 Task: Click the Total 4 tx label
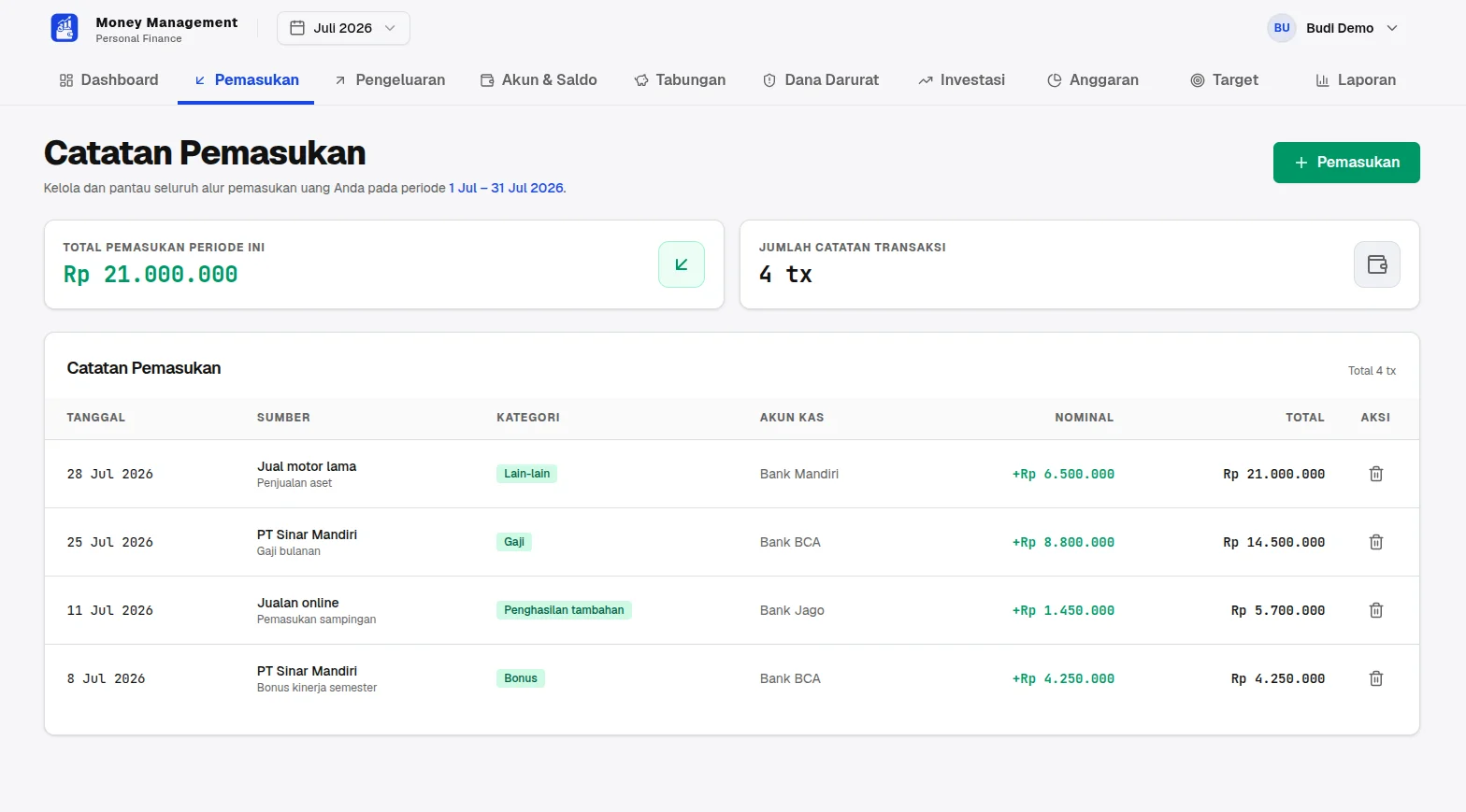1372,371
